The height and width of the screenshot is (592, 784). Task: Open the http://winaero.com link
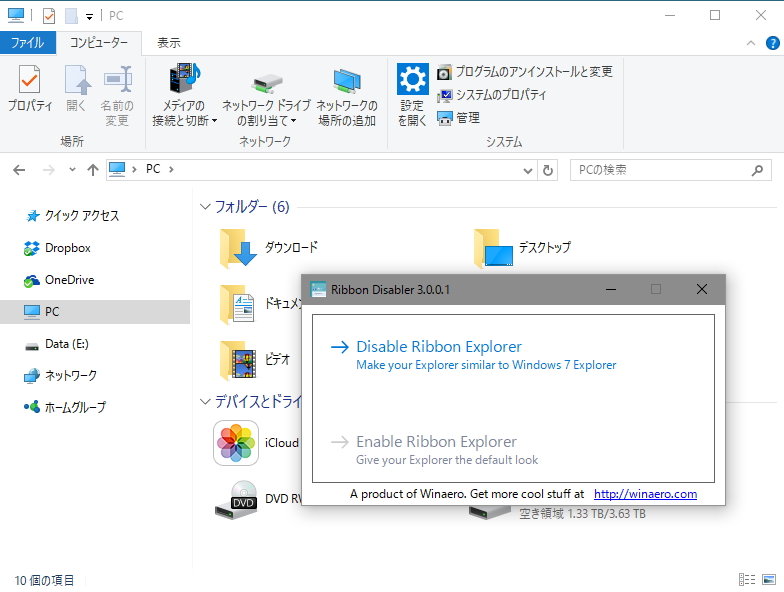click(x=645, y=494)
